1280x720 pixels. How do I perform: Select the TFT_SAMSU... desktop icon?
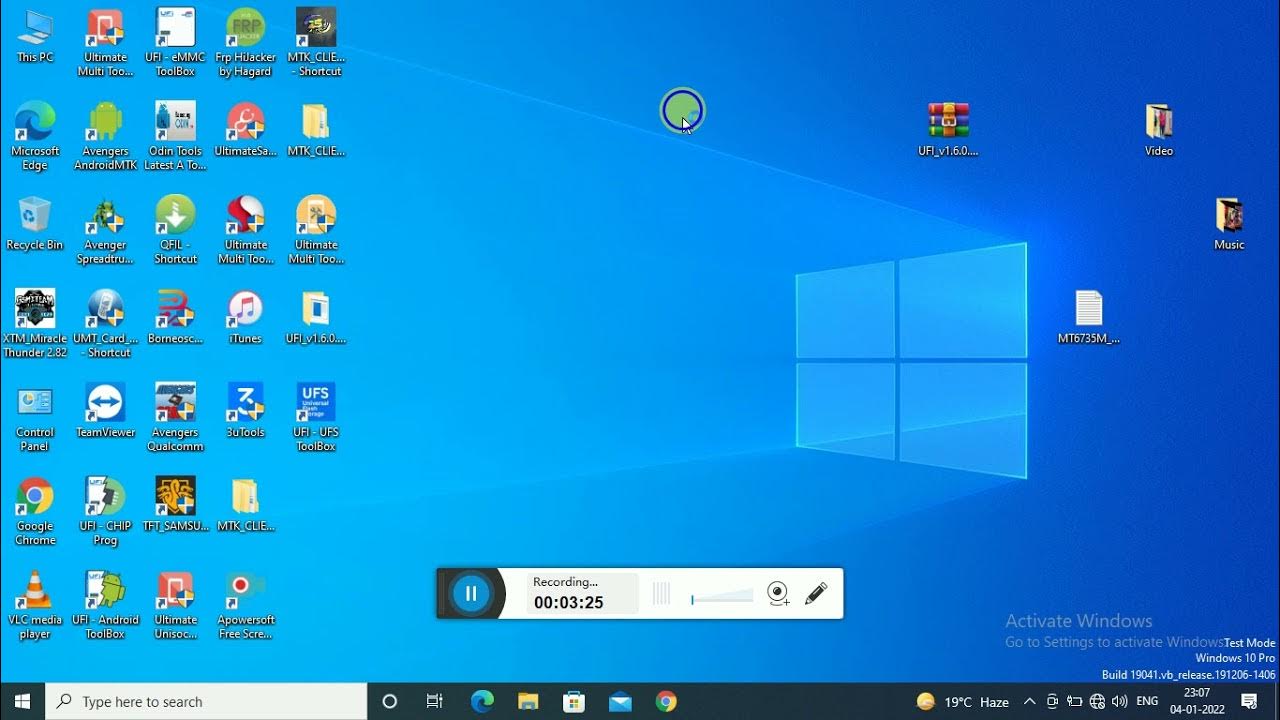(175, 505)
